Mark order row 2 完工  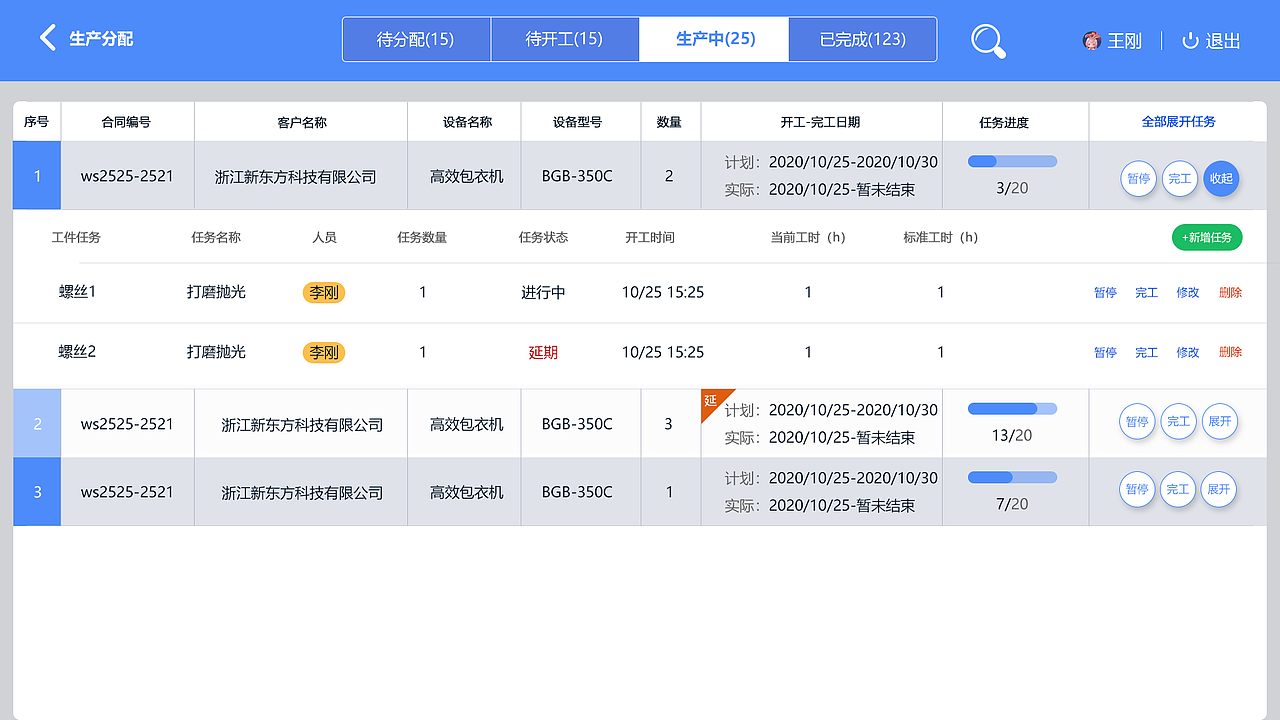point(1178,421)
